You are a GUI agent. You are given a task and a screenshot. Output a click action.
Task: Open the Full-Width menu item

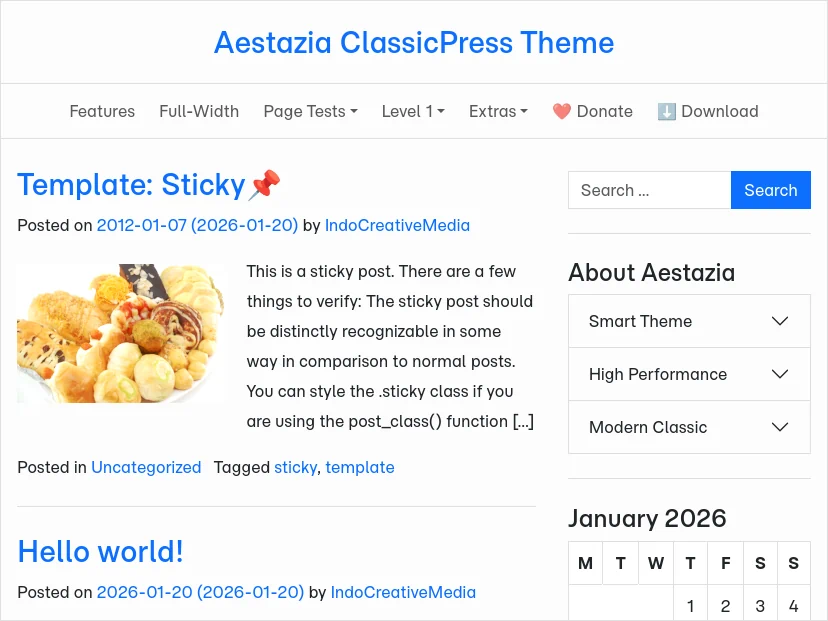click(x=199, y=111)
